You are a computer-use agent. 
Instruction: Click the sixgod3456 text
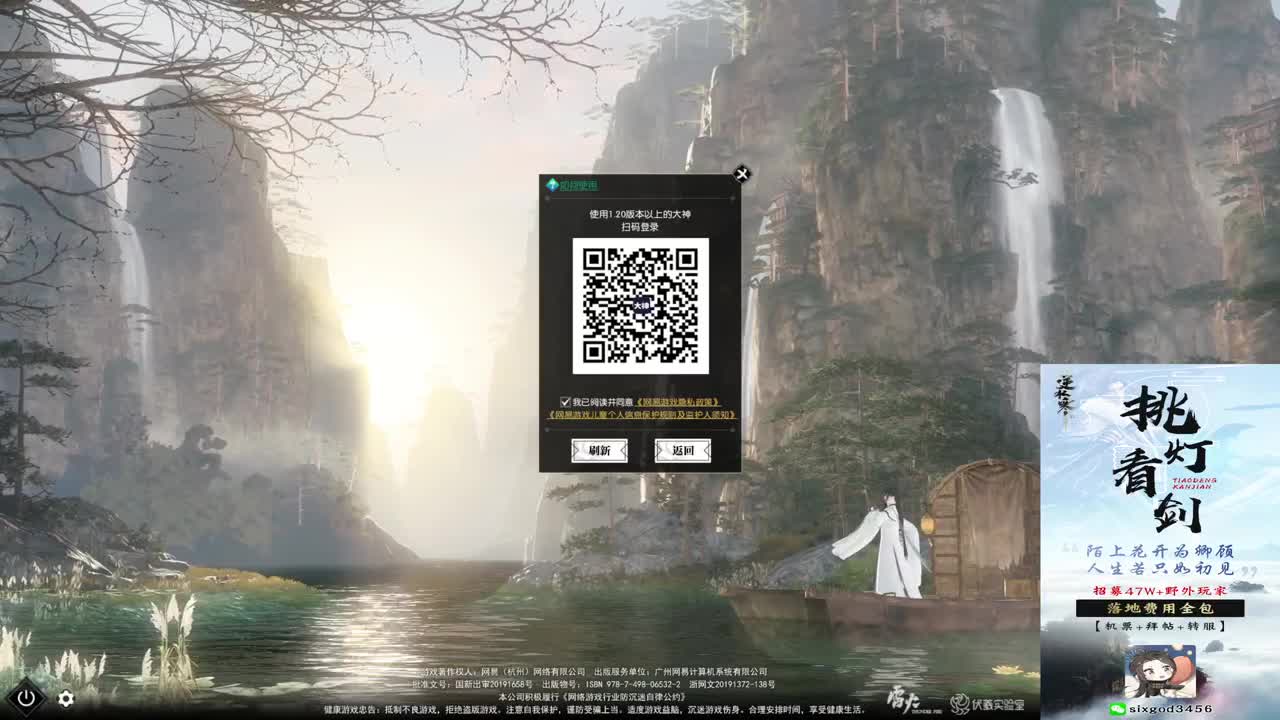pyautogui.click(x=1171, y=709)
